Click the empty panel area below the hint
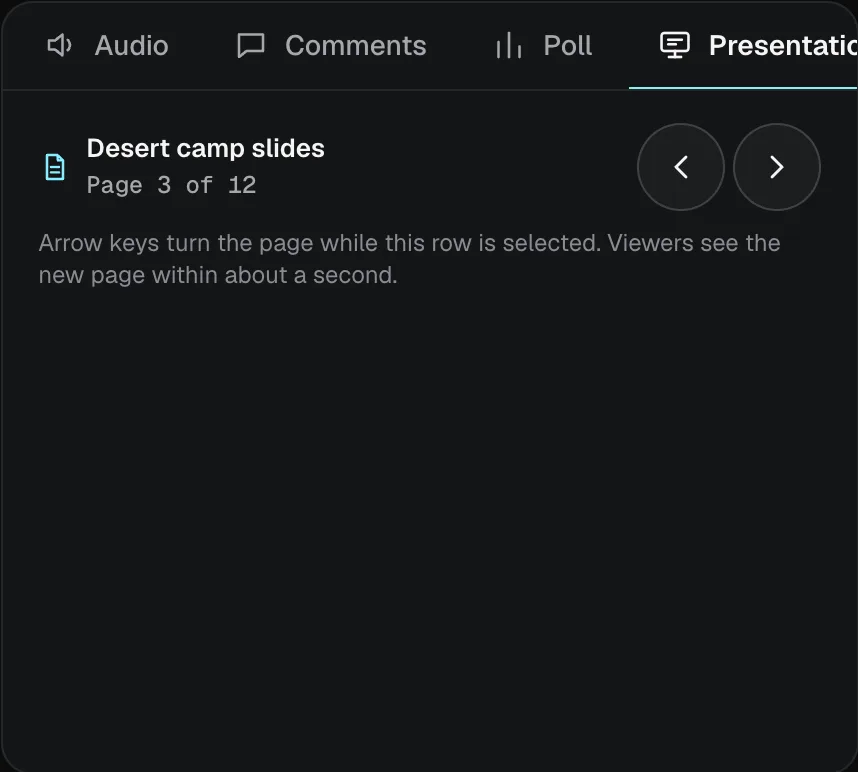This screenshot has height=772, width=858. pos(429,520)
